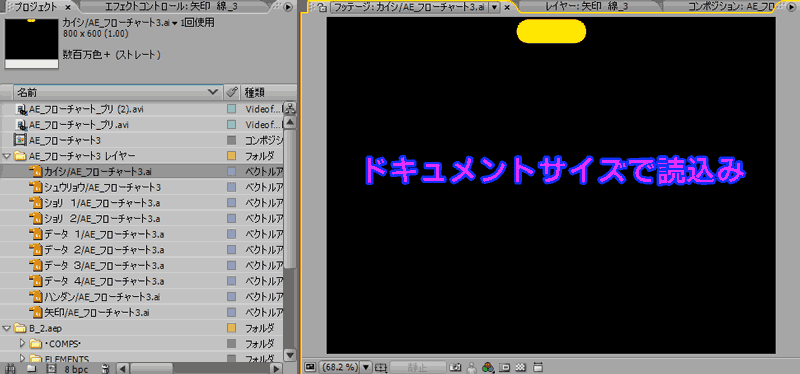The image size is (800, 374).
Task: Click the horizontal scroll right arrow in Project panel
Action: pos(276,368)
